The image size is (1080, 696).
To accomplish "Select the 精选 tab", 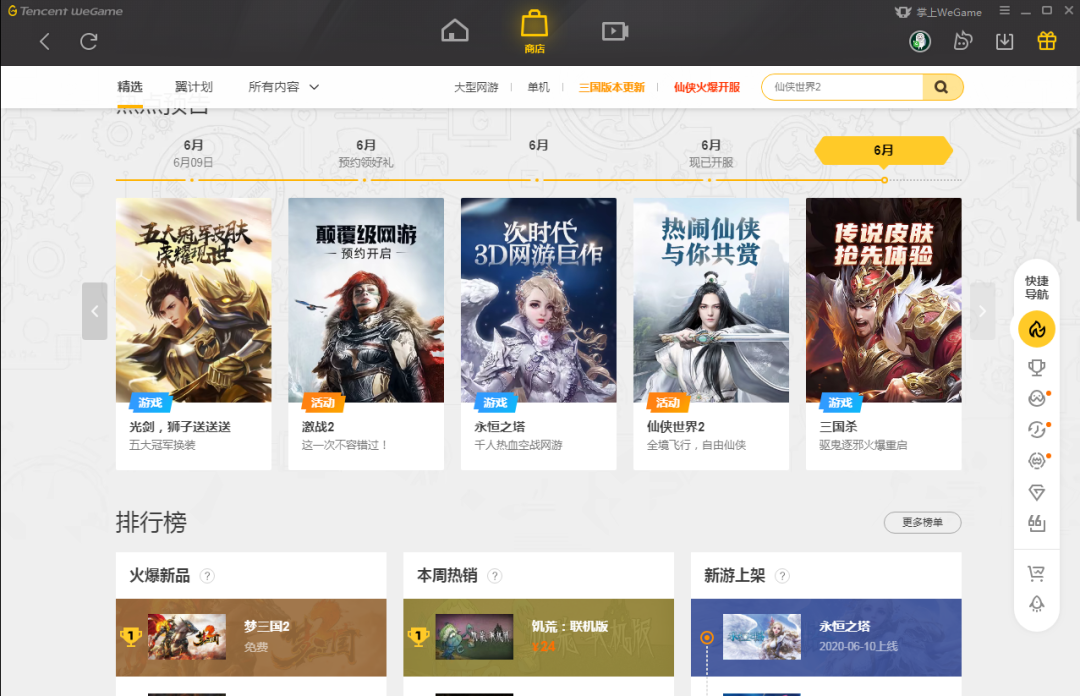I will [x=130, y=87].
